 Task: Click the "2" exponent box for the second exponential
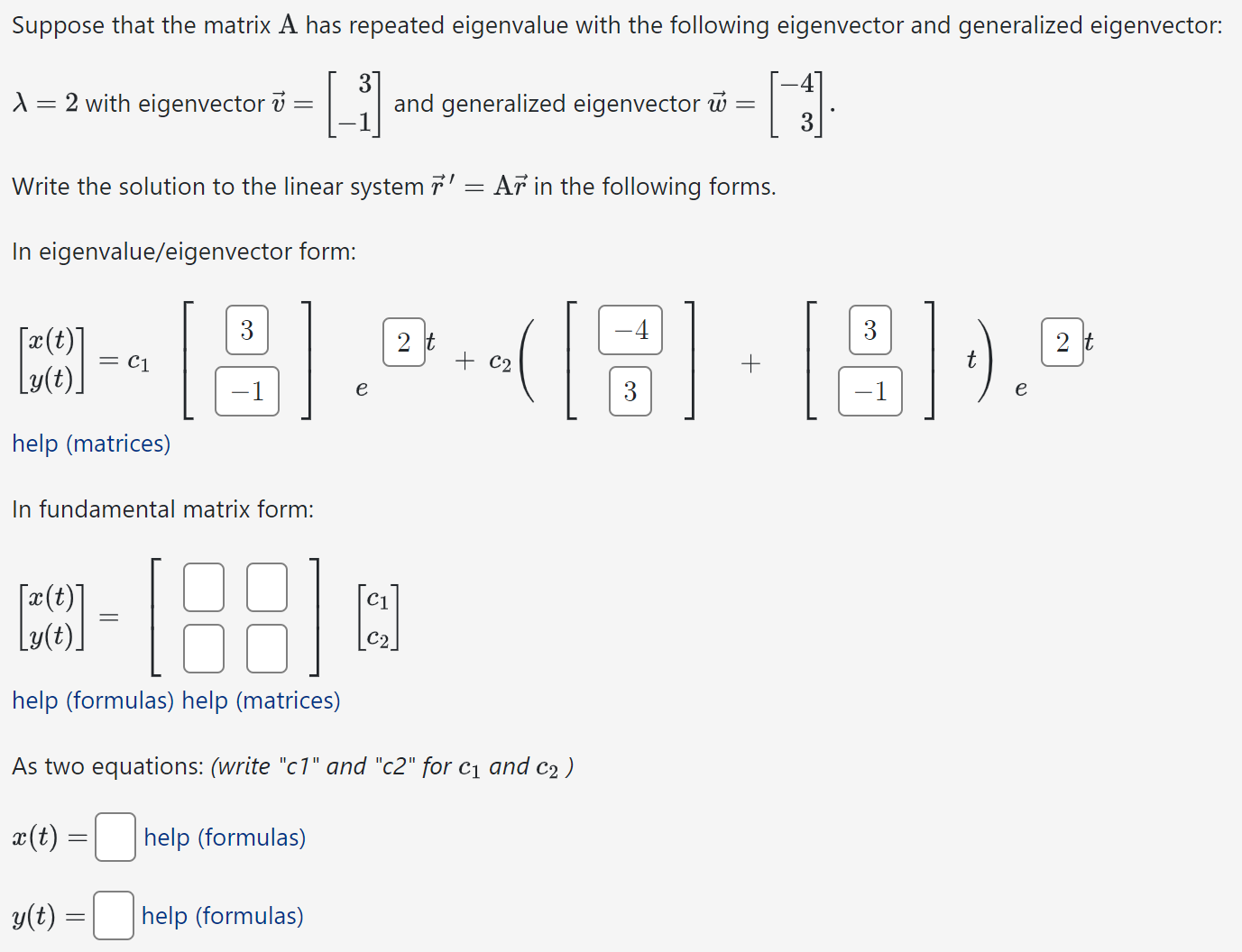(1062, 343)
